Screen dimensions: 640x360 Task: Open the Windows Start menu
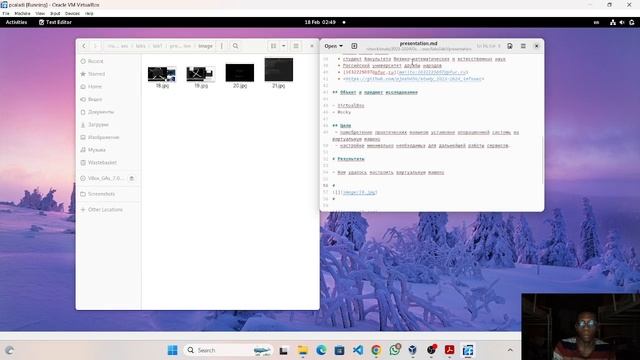click(x=173, y=350)
